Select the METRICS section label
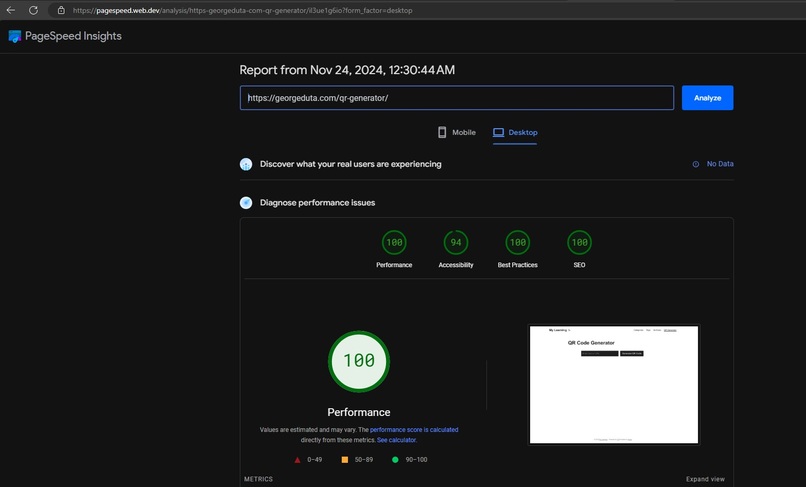This screenshot has height=487, width=806. (259, 479)
